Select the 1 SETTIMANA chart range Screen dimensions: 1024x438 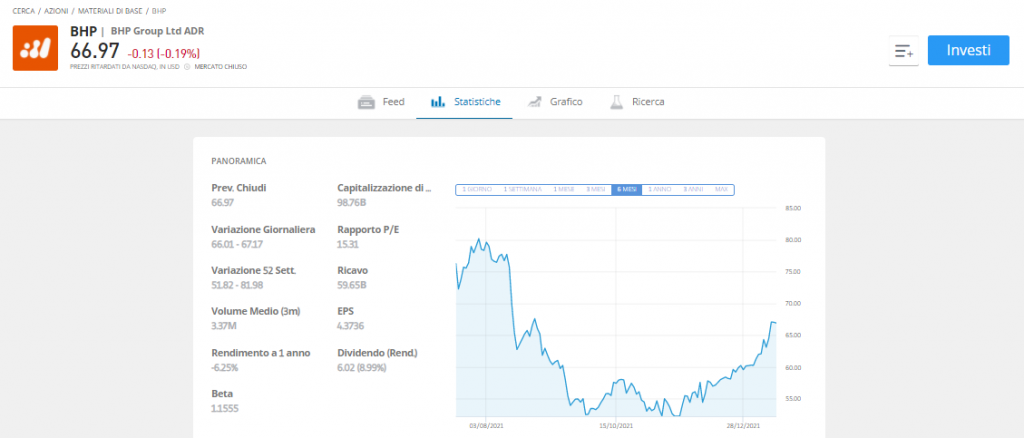click(522, 190)
